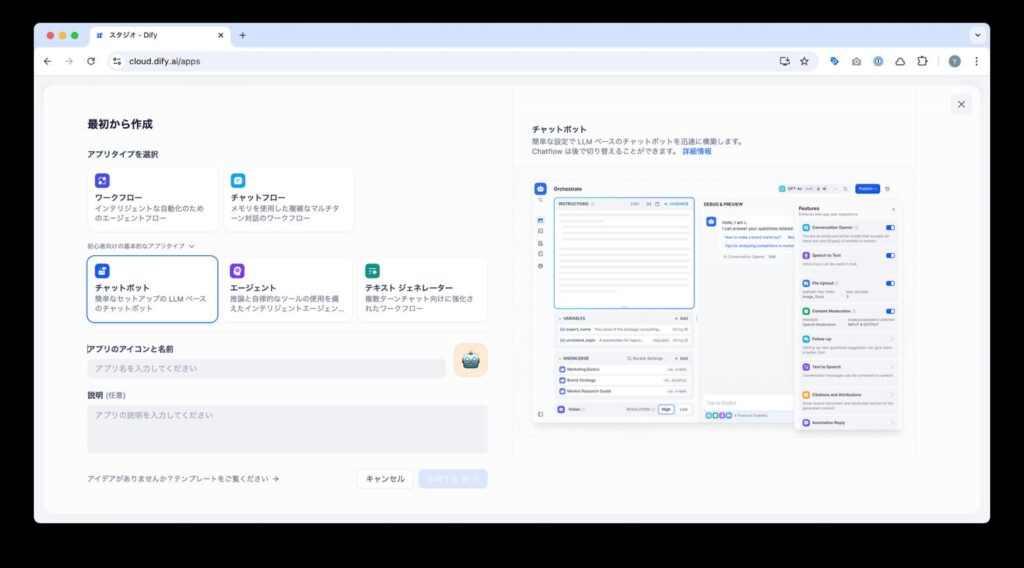Bookmark this page with the star icon
The height and width of the screenshot is (568, 1024).
pos(804,61)
